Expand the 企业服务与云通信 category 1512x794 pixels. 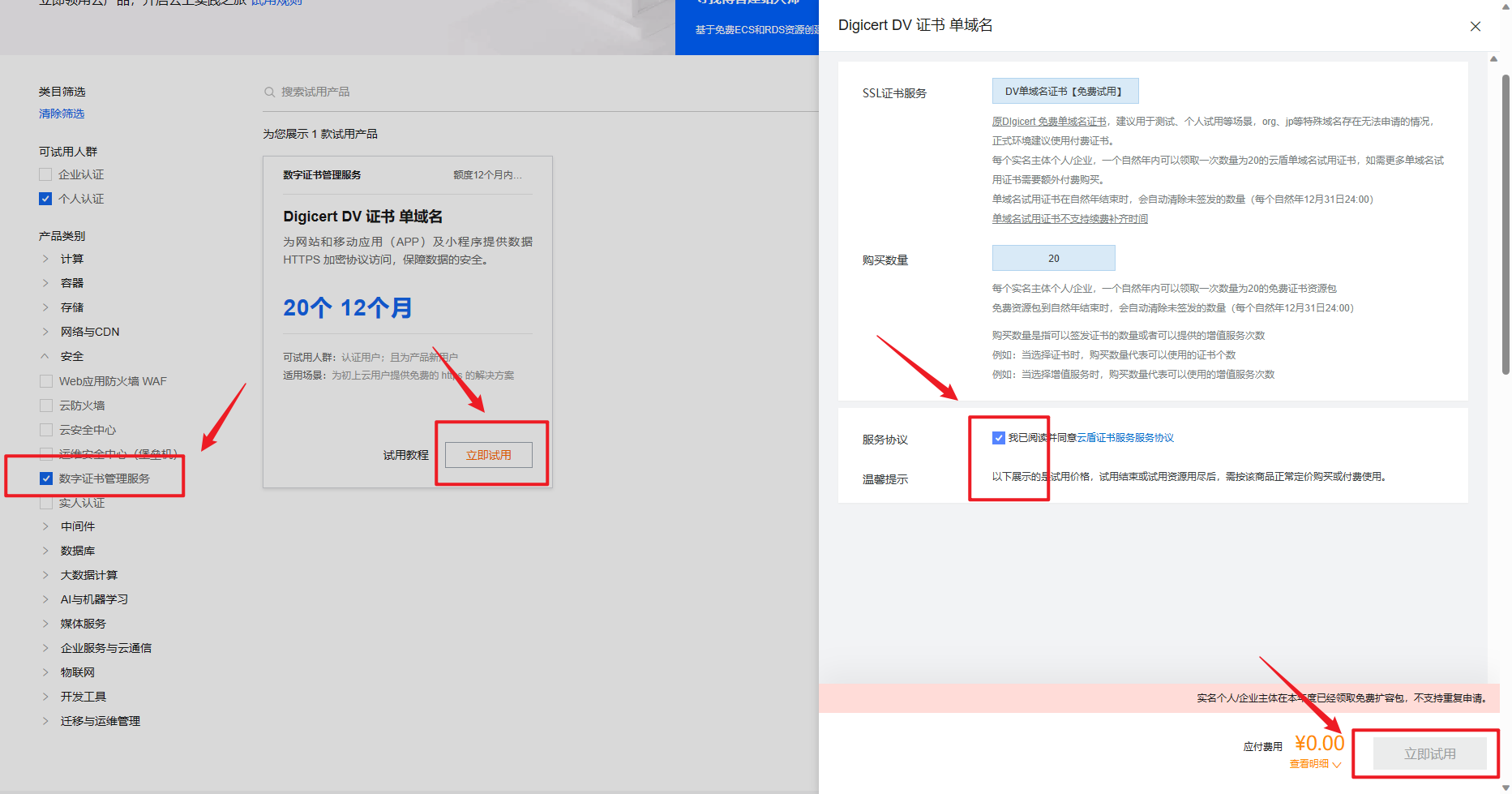45,648
